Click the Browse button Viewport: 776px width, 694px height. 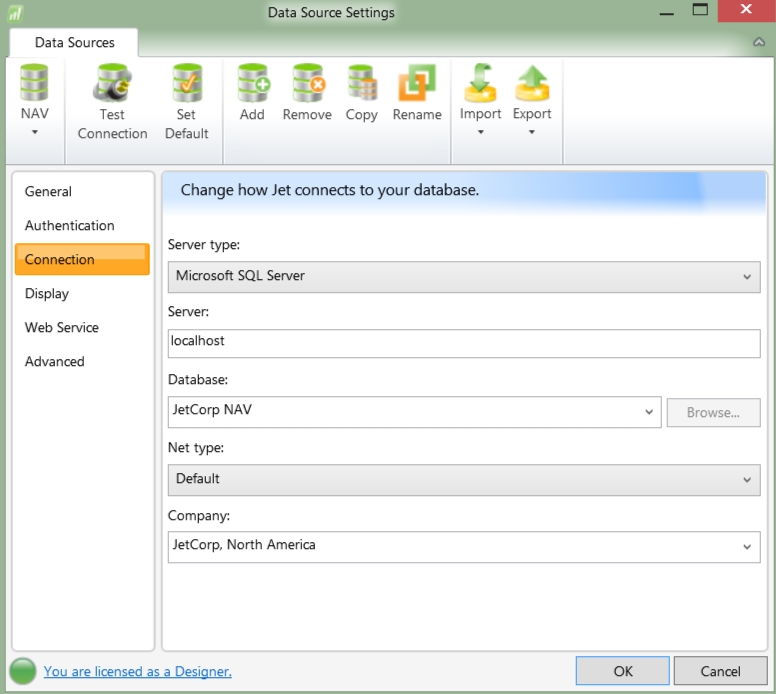[x=713, y=412]
